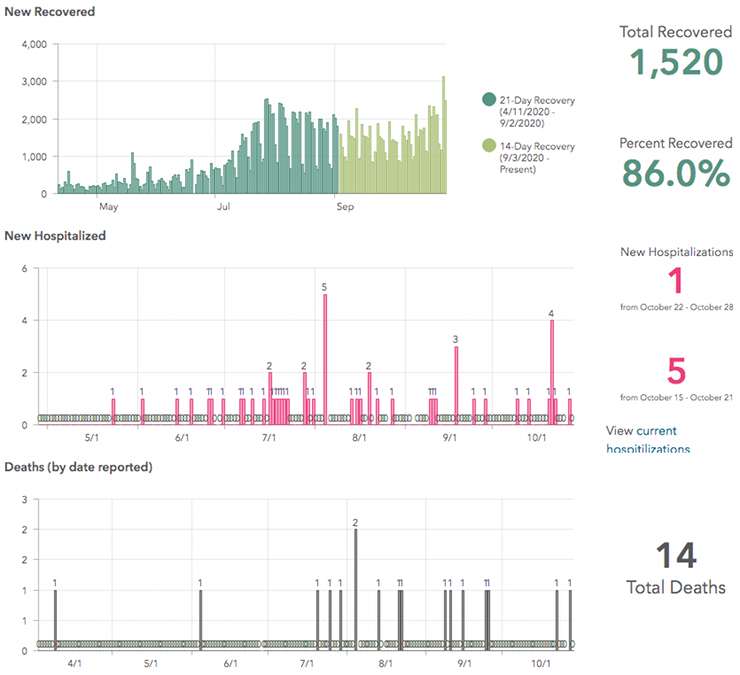Click the pink number 5 for October 15-21
740x675 pixels.
[x=676, y=371]
